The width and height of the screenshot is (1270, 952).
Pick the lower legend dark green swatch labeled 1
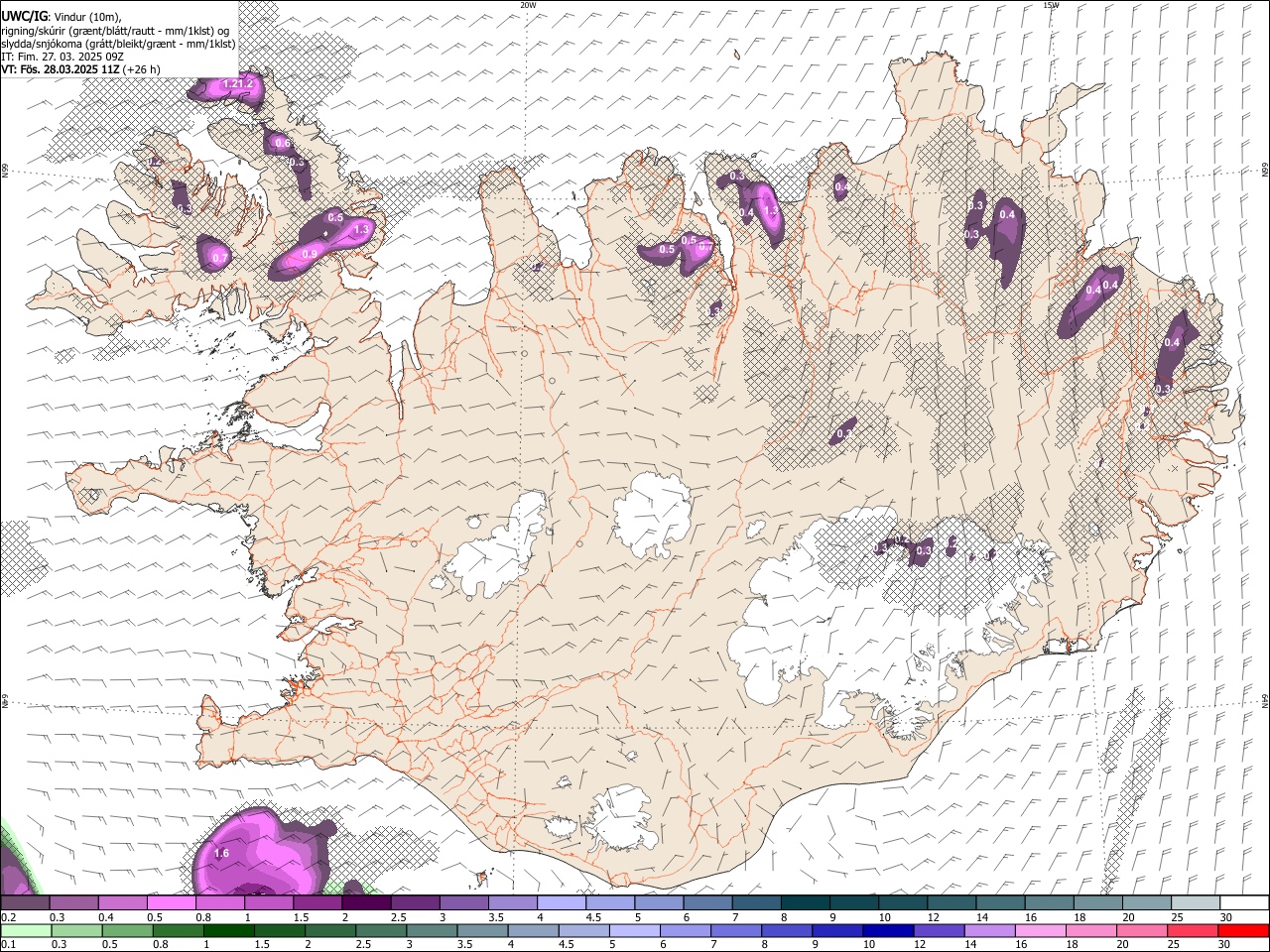pos(228,931)
